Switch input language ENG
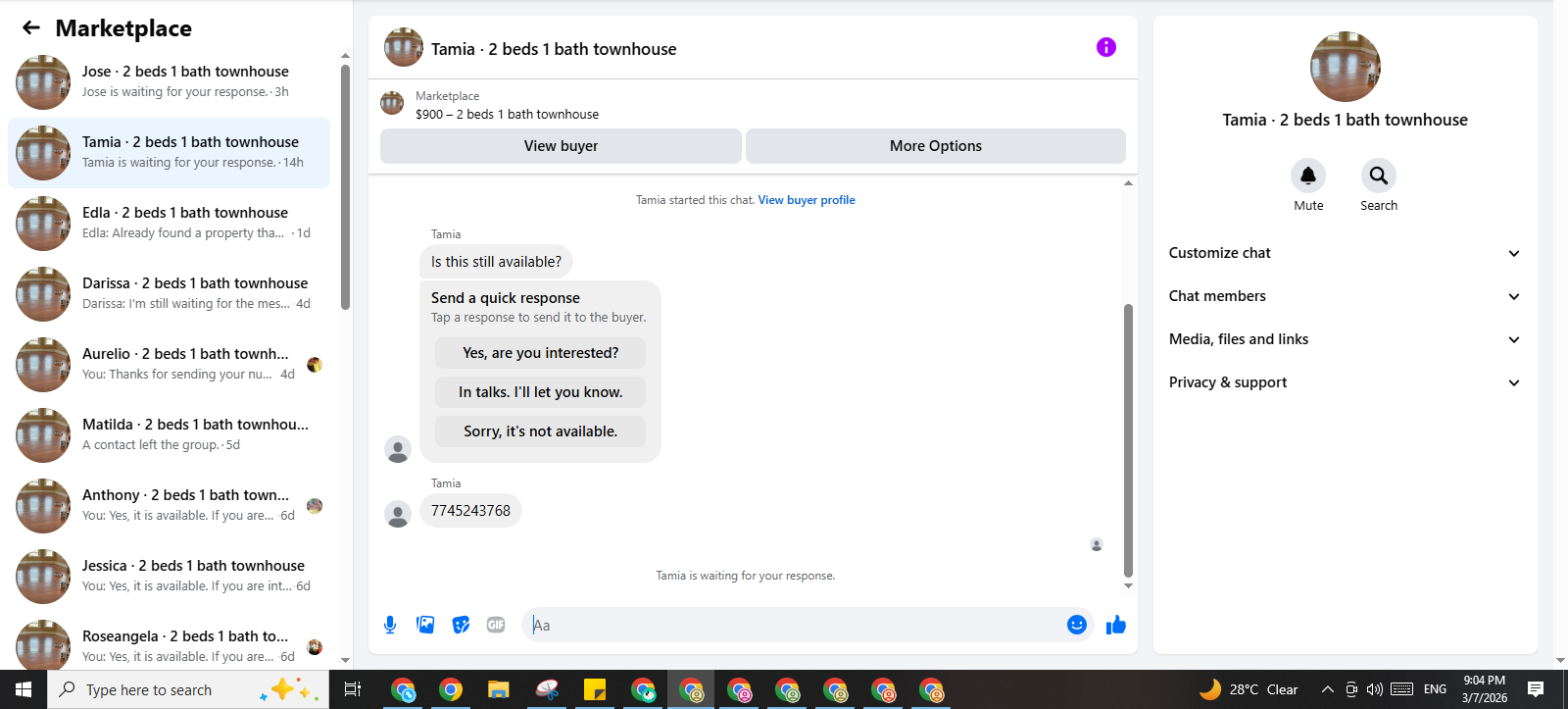 1435,689
